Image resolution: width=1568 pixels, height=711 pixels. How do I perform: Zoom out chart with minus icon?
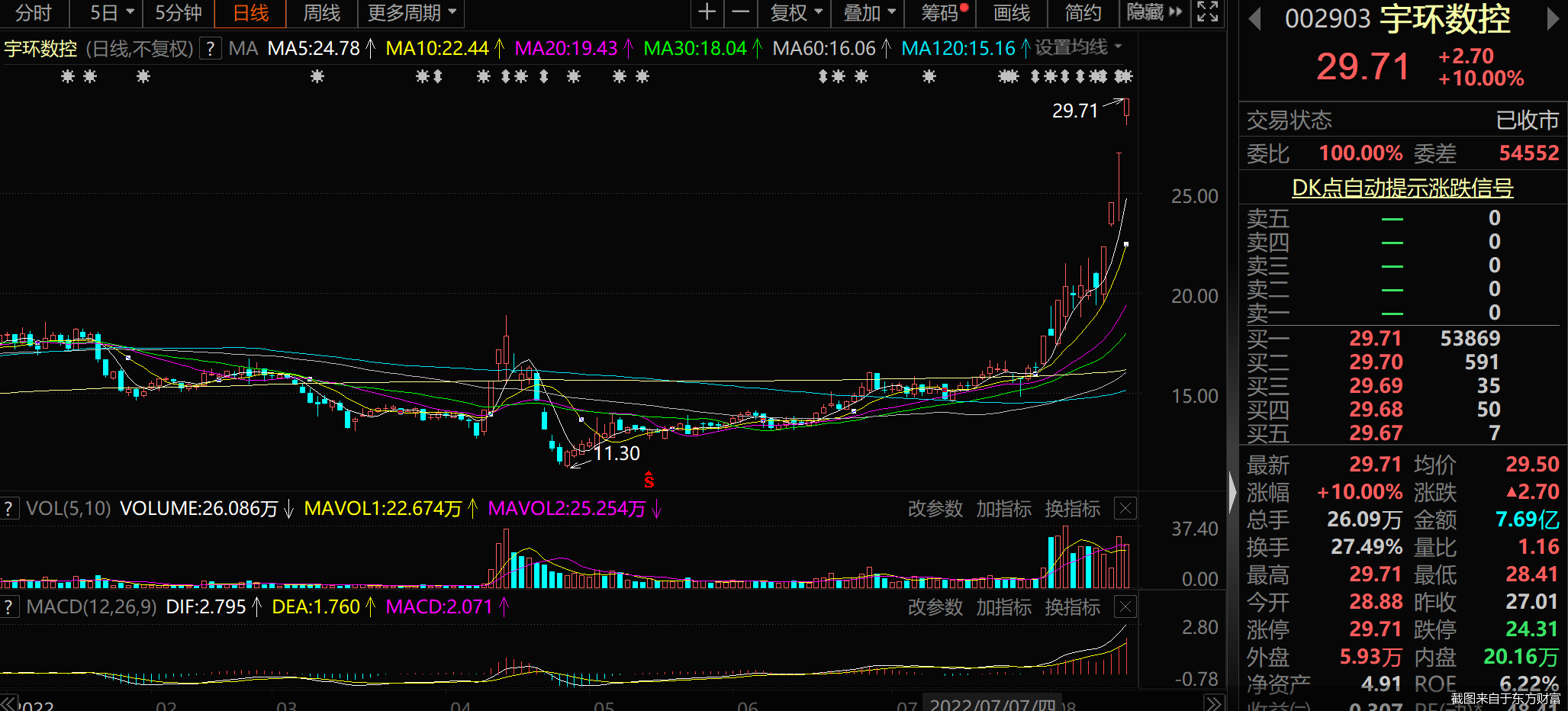tap(740, 12)
